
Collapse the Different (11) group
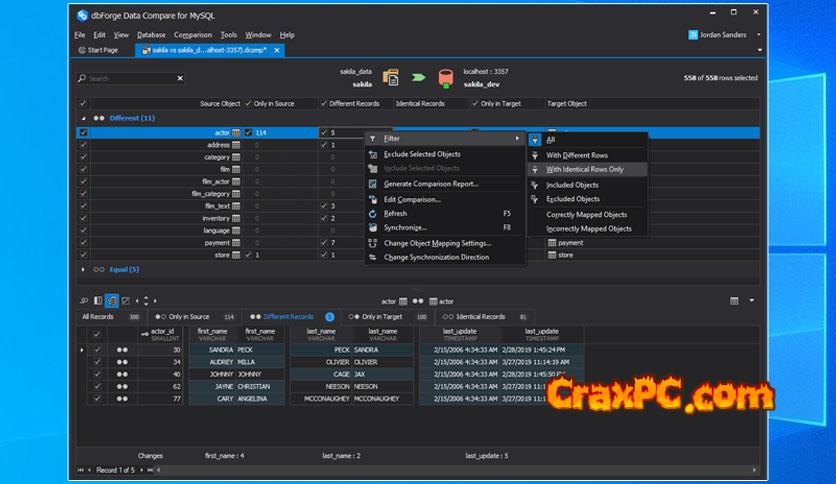tap(83, 118)
